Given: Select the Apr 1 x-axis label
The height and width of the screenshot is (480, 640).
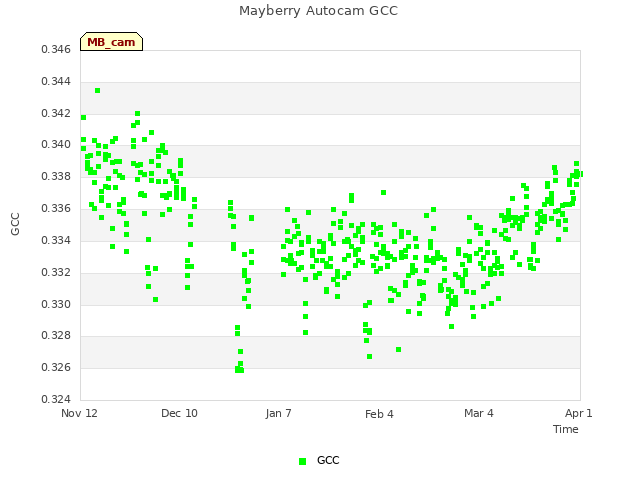Looking at the screenshot, I should (x=578, y=413).
